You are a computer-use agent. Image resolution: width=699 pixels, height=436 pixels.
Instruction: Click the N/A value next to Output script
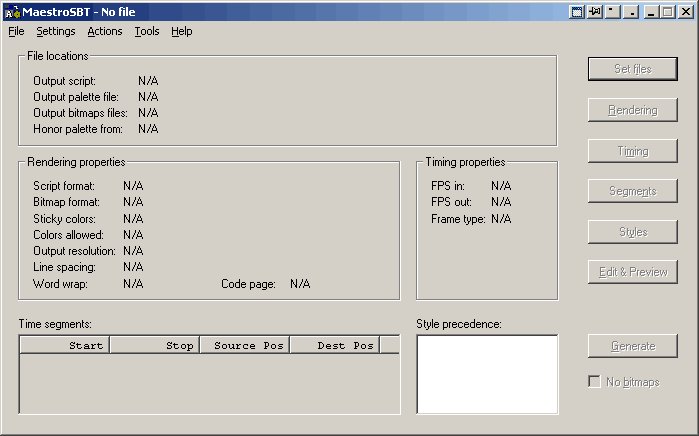pos(148,81)
